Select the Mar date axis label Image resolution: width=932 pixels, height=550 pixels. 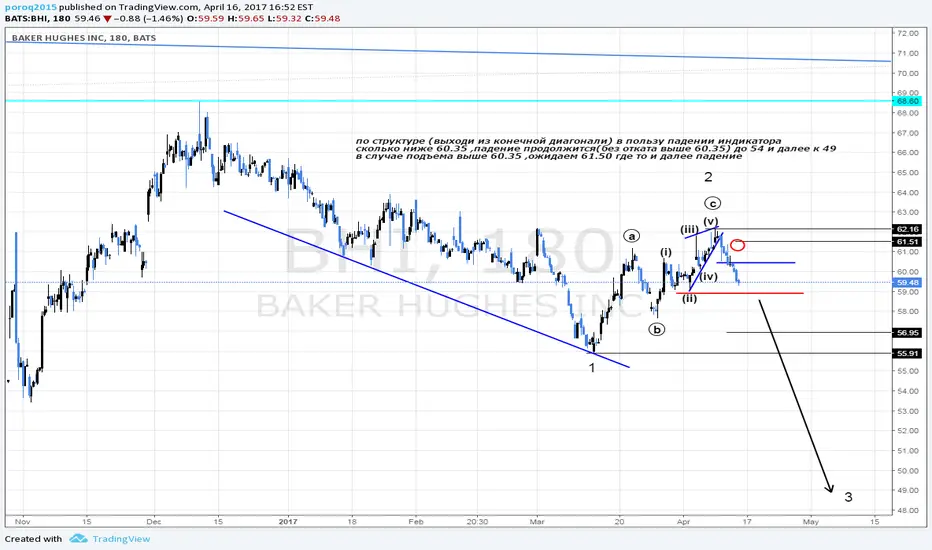tap(537, 521)
